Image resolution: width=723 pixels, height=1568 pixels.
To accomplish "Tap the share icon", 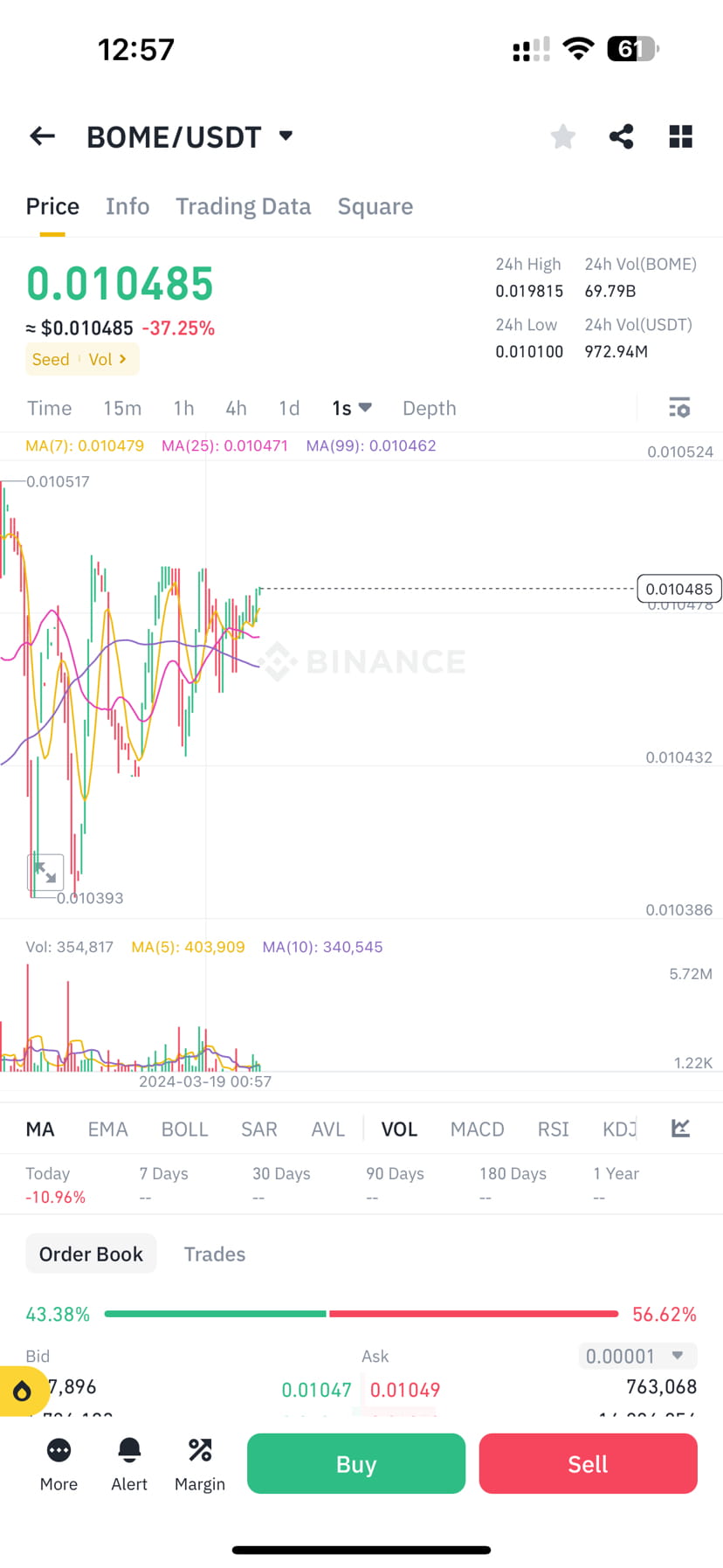I will coord(621,136).
